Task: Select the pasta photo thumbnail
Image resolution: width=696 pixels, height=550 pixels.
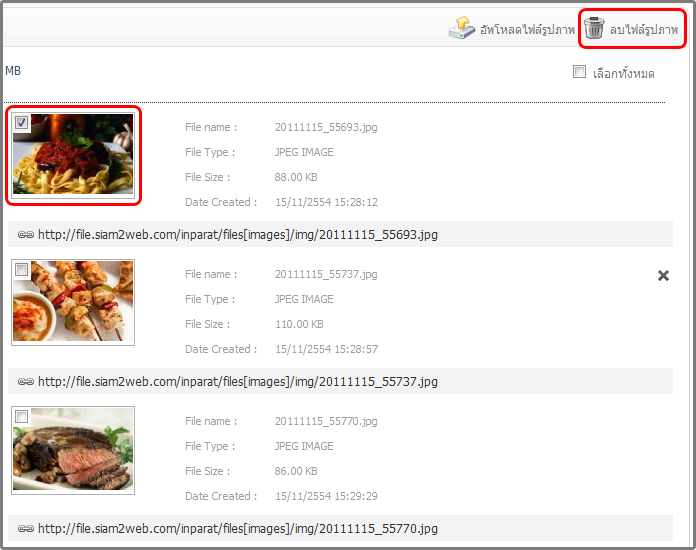Action: 73,154
